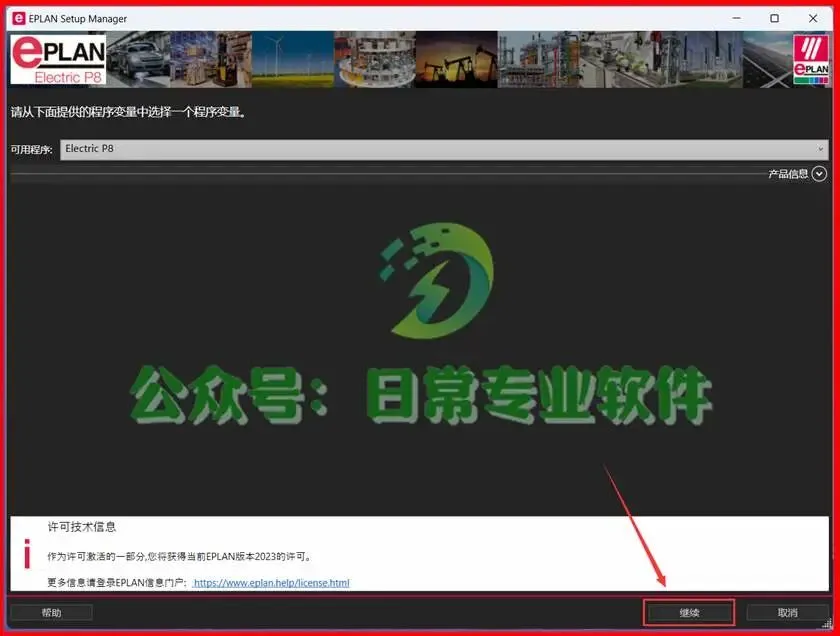Click the 可用程序 label
Image resolution: width=840 pixels, height=636 pixels.
[x=32, y=149]
